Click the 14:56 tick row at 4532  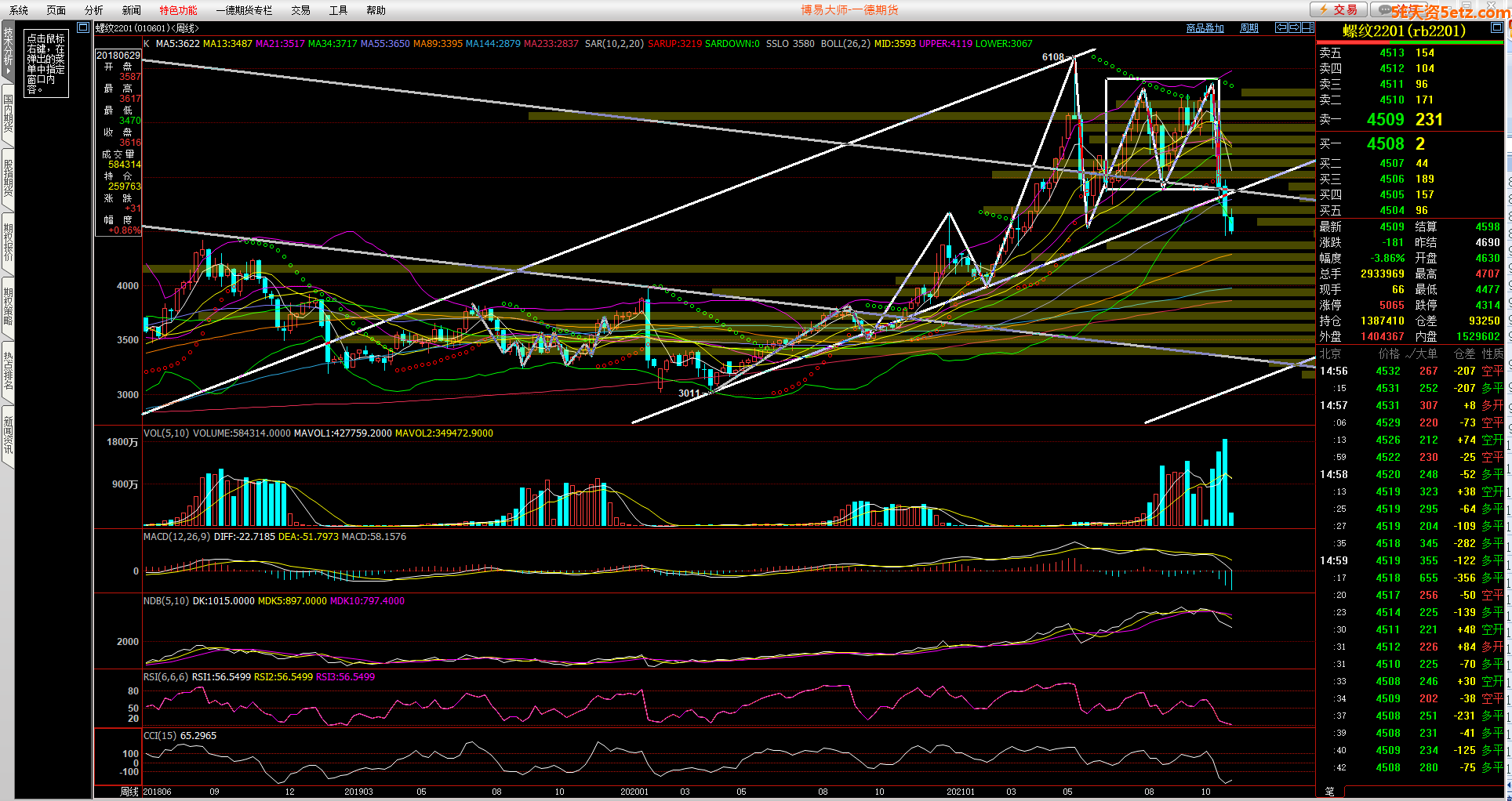[1409, 371]
